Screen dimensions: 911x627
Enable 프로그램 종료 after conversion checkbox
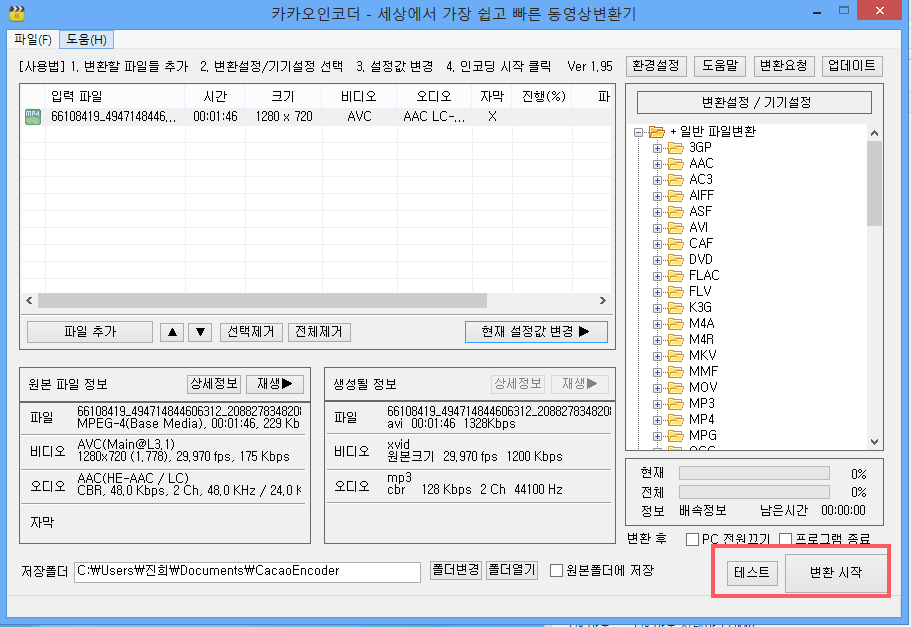click(x=786, y=539)
